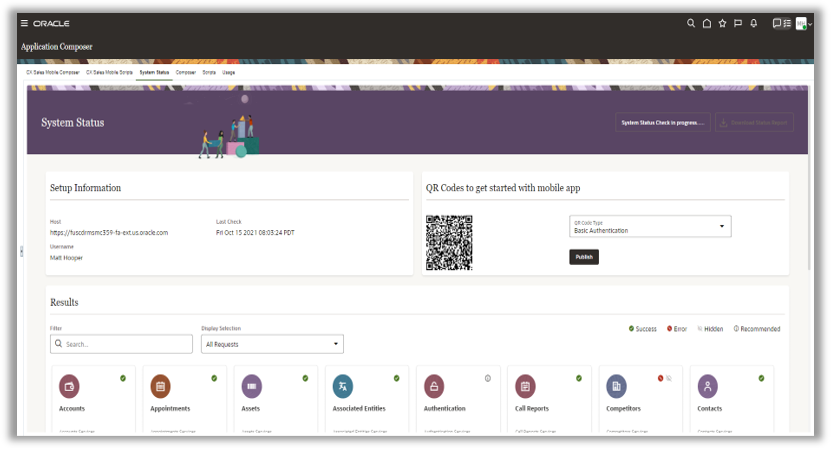Click the Contacts person icon
Screen dimensions: 831x449
click(708, 386)
